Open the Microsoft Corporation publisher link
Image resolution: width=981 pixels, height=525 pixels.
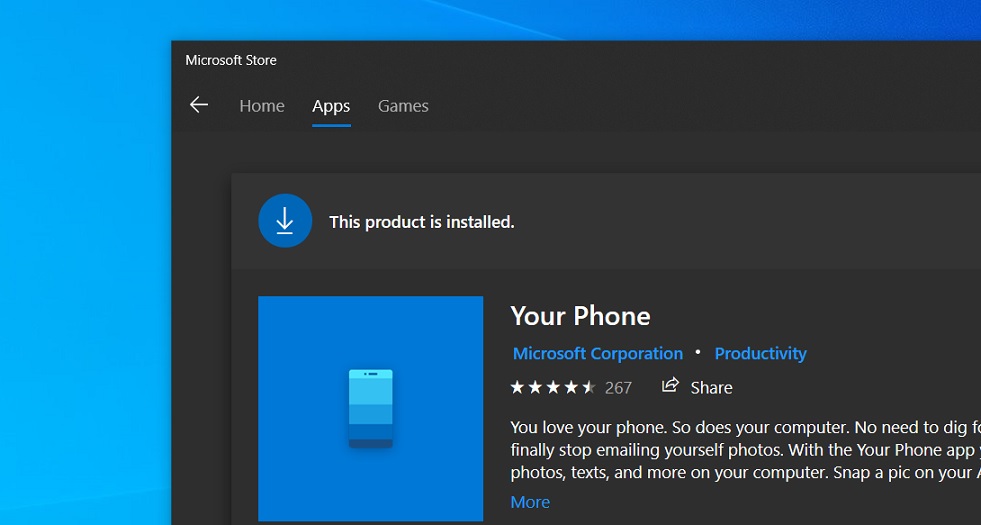click(x=597, y=354)
